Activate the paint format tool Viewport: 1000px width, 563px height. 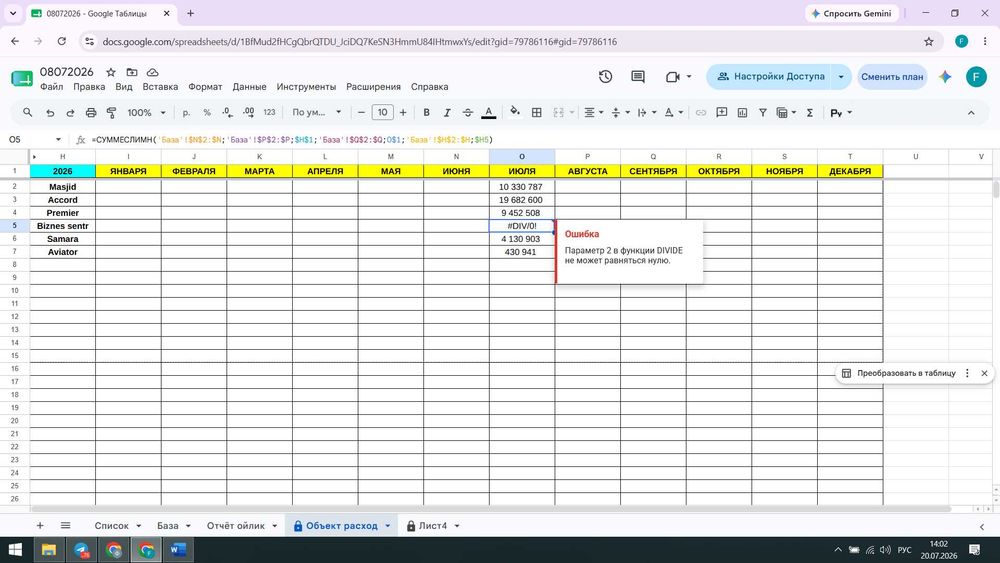(111, 112)
